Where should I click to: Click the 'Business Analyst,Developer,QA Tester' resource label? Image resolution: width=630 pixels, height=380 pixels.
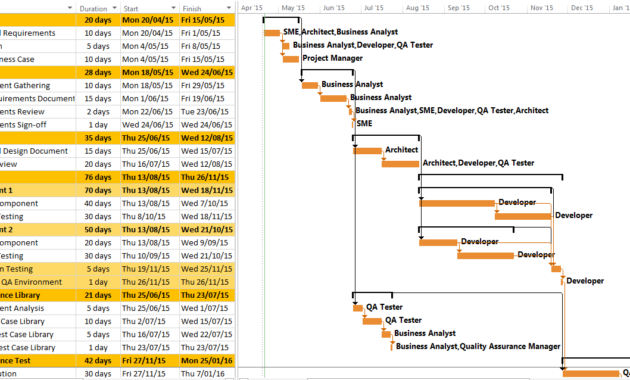[x=363, y=45]
